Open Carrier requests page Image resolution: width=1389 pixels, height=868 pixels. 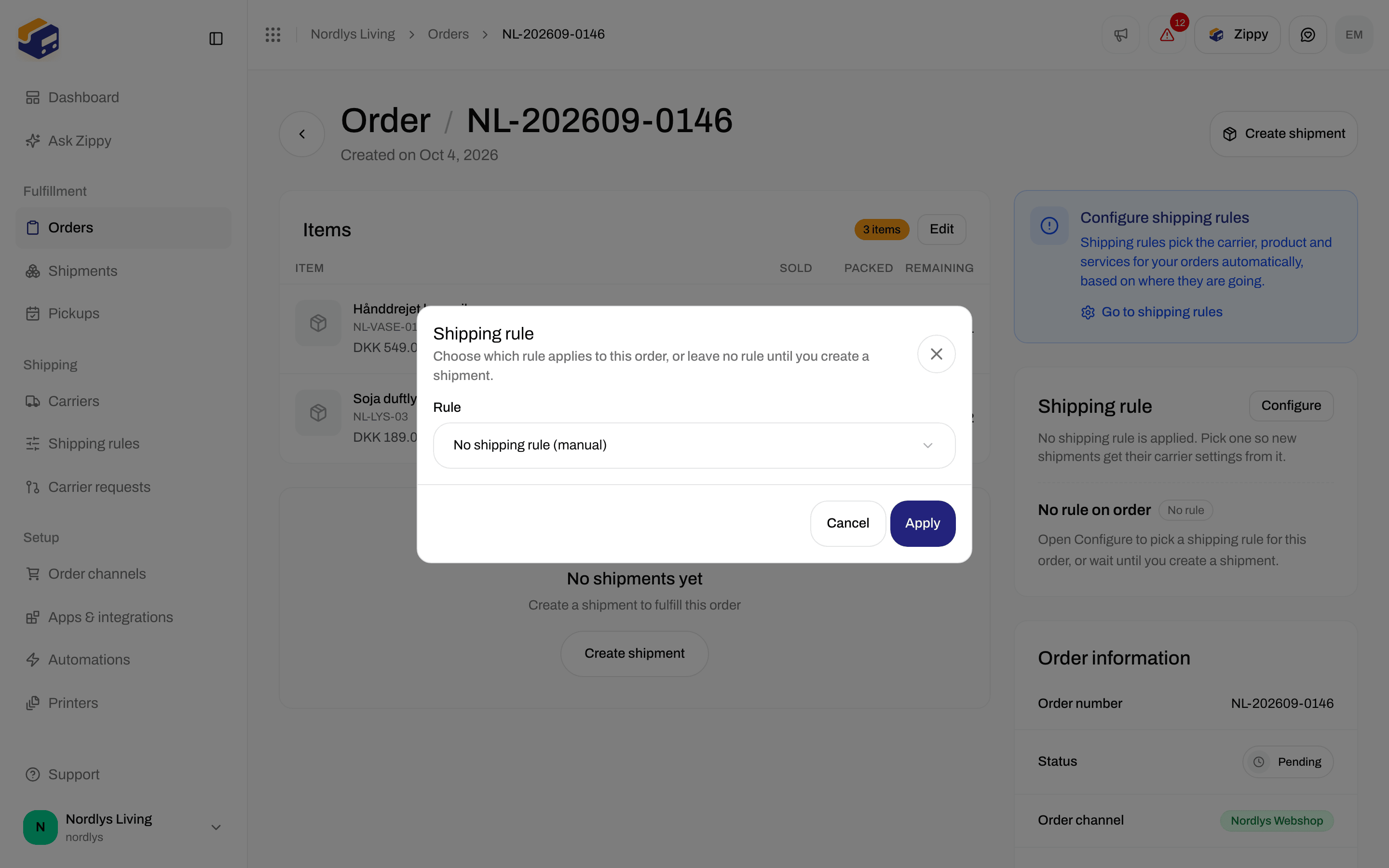click(x=123, y=487)
